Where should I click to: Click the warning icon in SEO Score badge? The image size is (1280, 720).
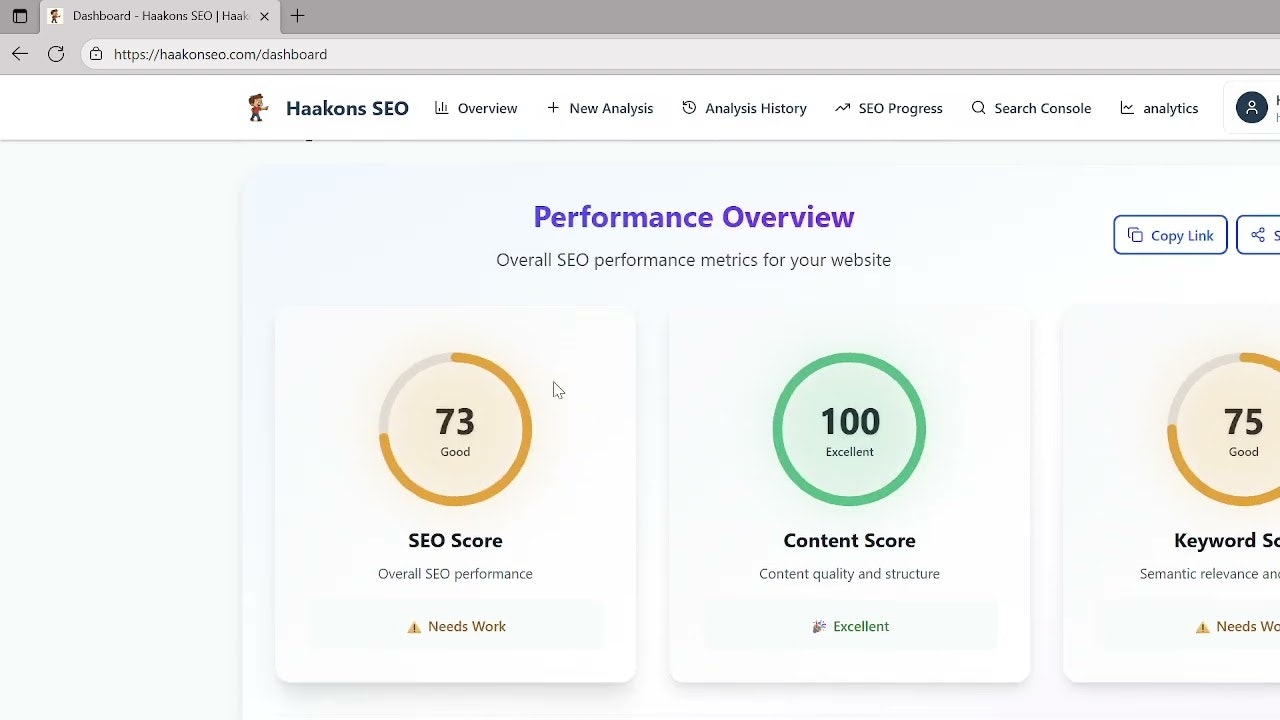pyautogui.click(x=414, y=627)
